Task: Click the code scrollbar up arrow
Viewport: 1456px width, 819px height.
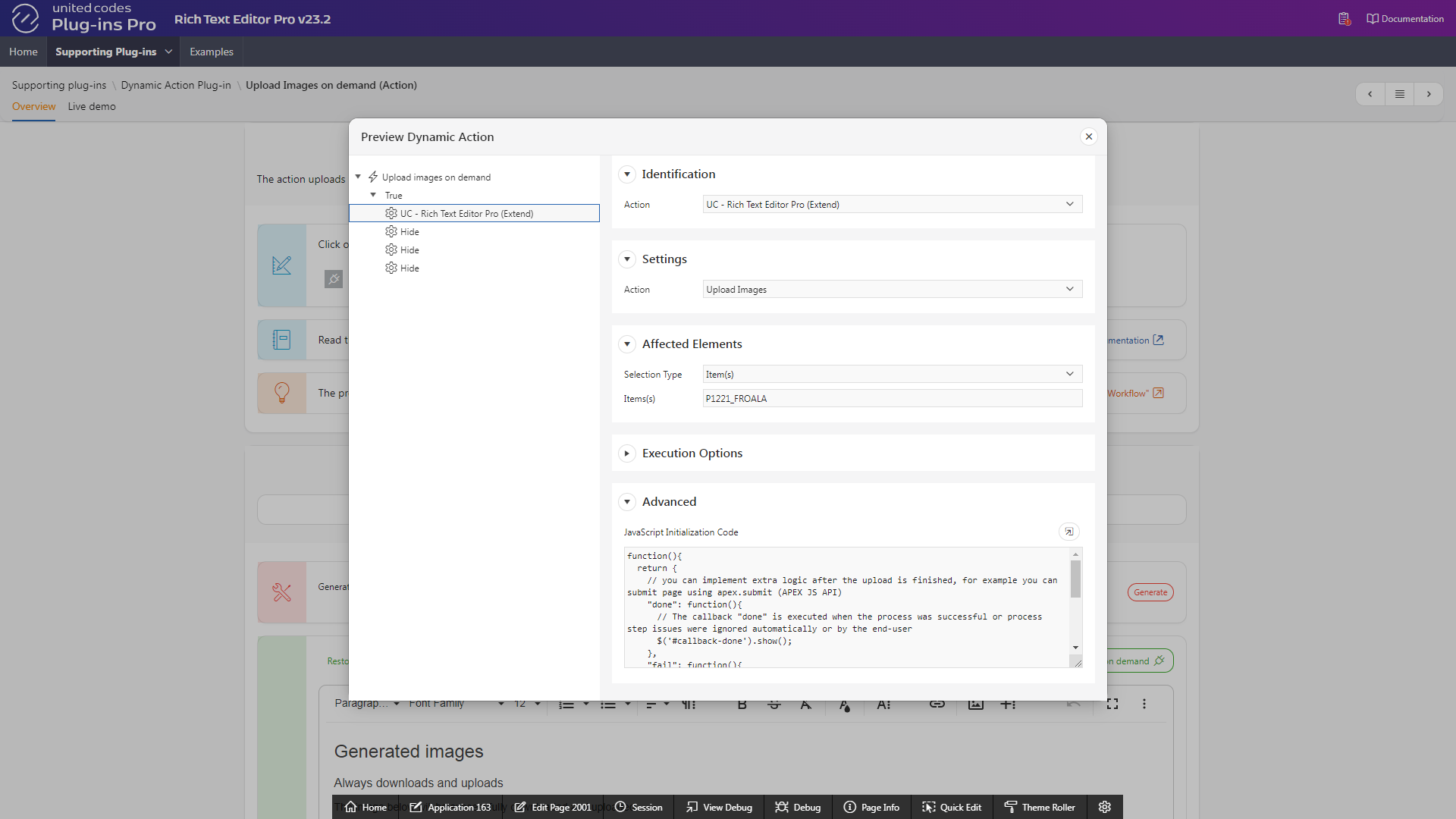Action: [1075, 554]
